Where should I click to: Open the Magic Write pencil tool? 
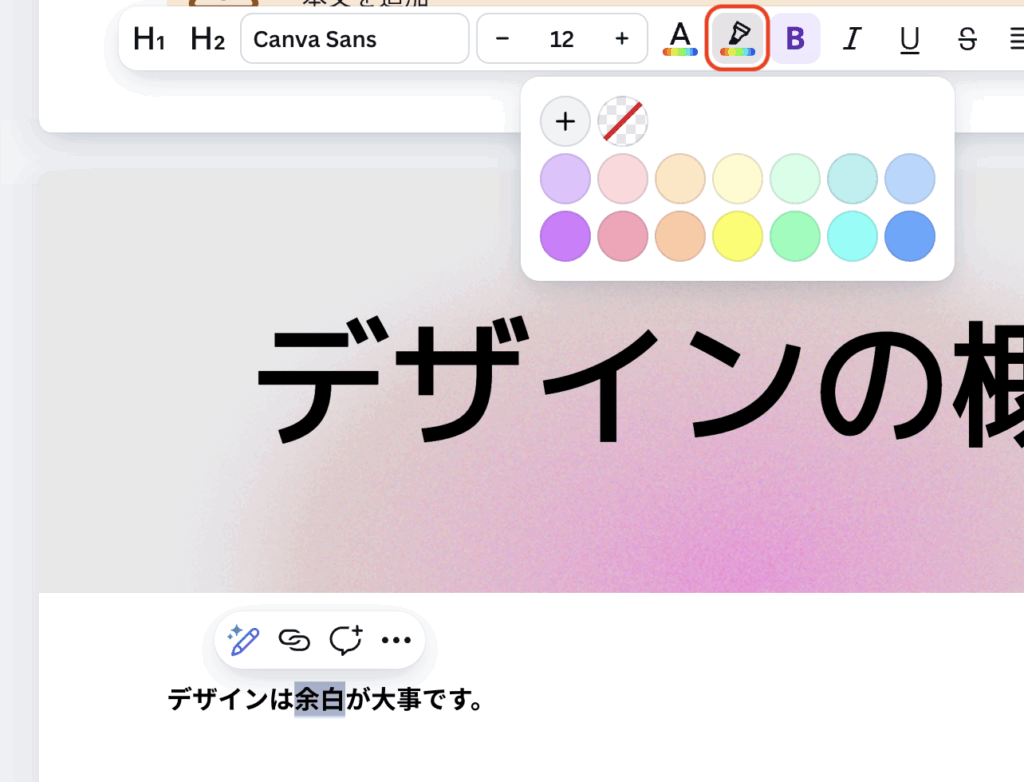[243, 640]
